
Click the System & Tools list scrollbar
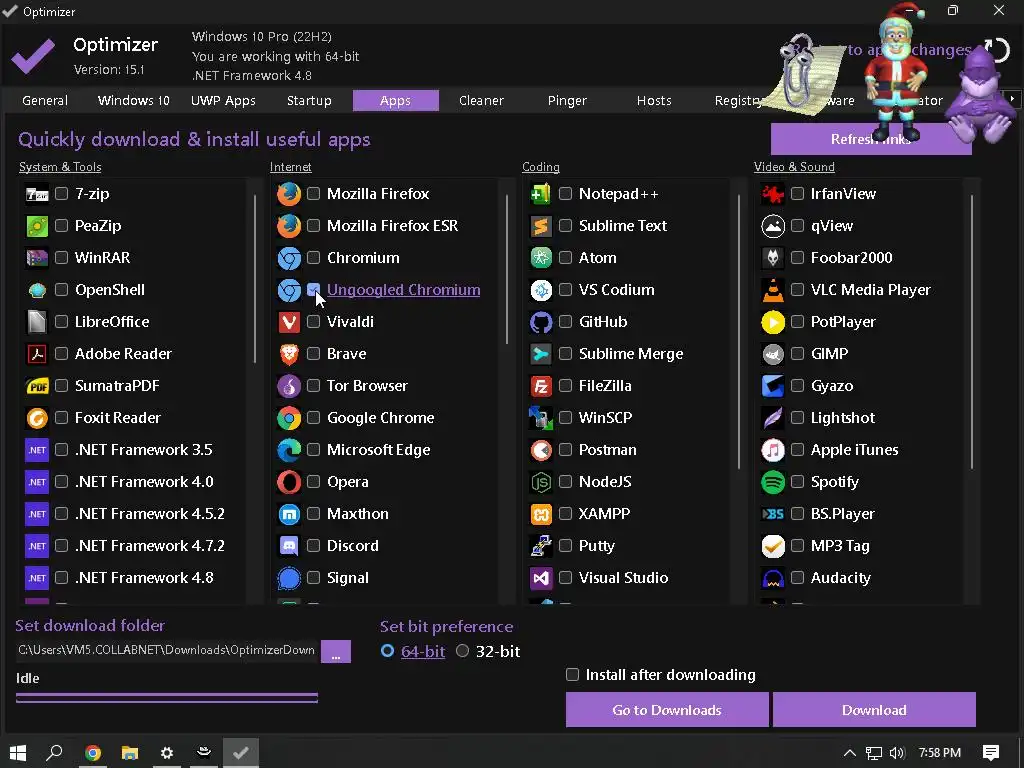255,278
